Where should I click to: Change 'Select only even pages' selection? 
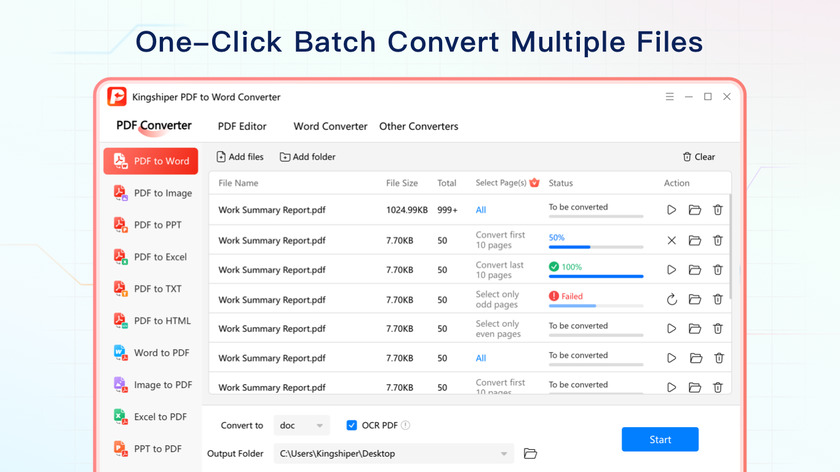[498, 329]
